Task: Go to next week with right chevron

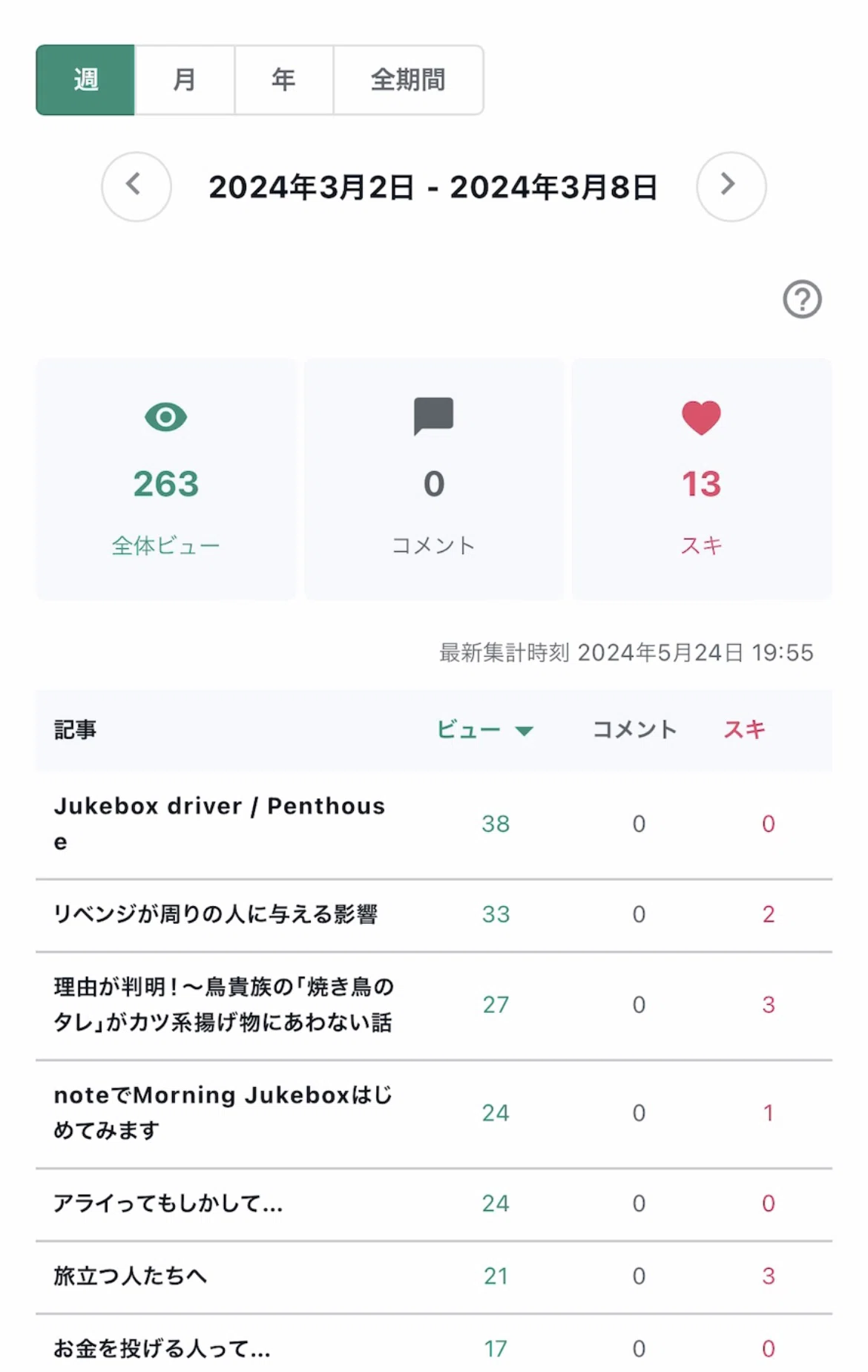Action: [x=731, y=187]
